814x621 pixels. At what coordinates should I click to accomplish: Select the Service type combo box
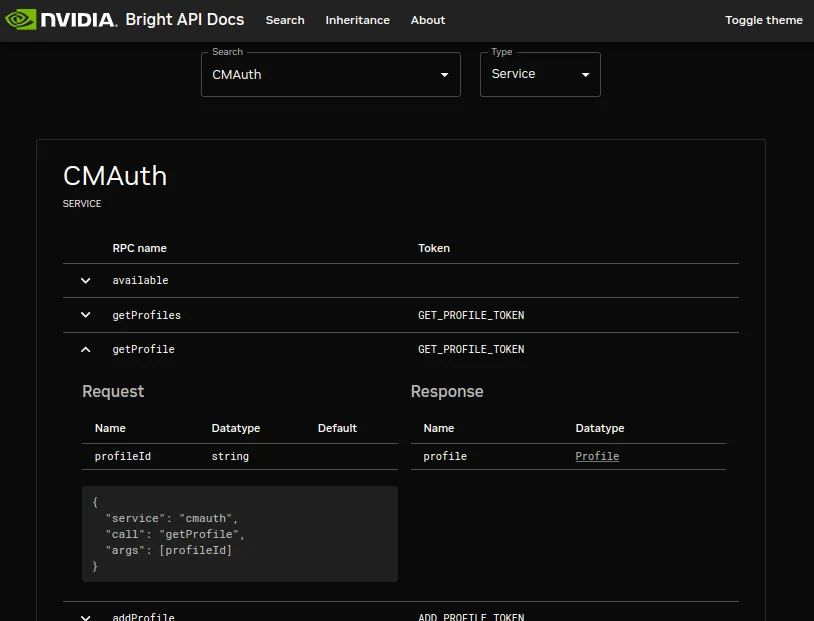tap(540, 74)
